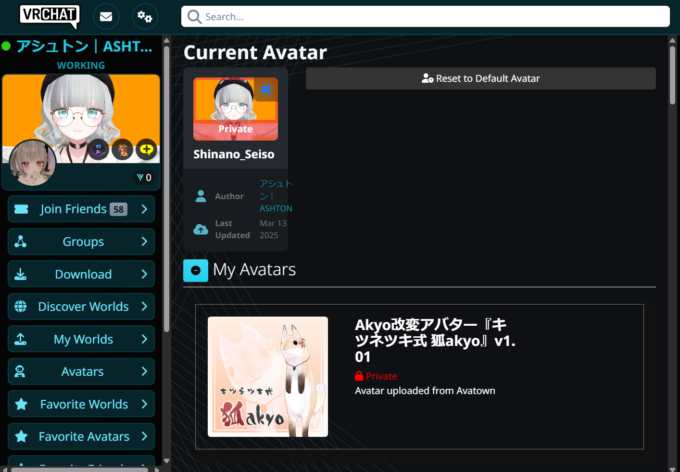Click the small round profile picture
The image size is (680, 472).
[31, 163]
